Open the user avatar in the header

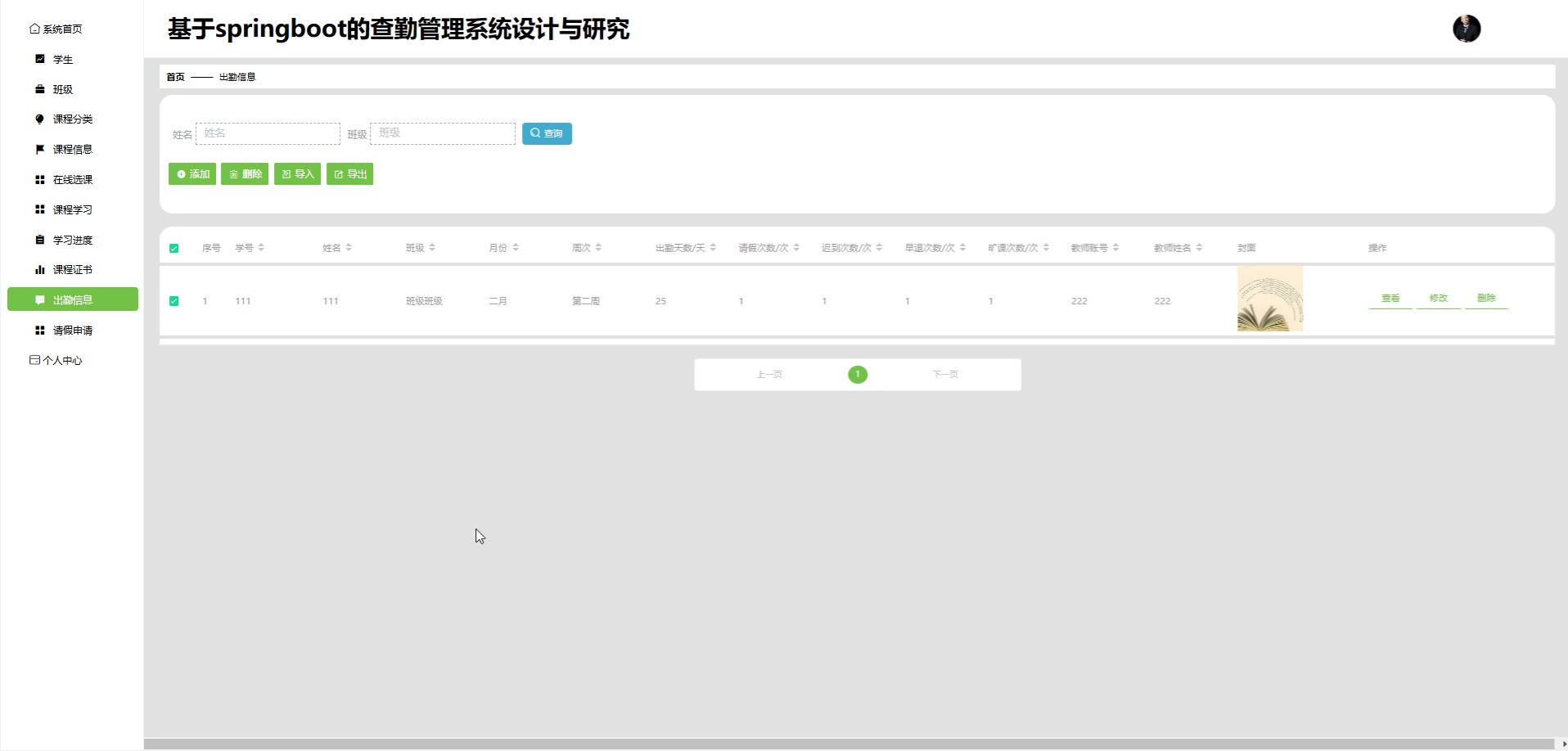[1467, 29]
